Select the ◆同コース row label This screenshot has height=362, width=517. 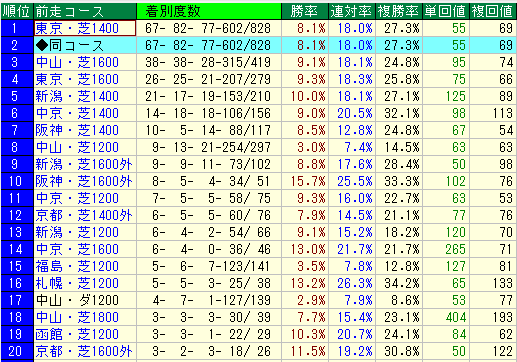click(70, 45)
